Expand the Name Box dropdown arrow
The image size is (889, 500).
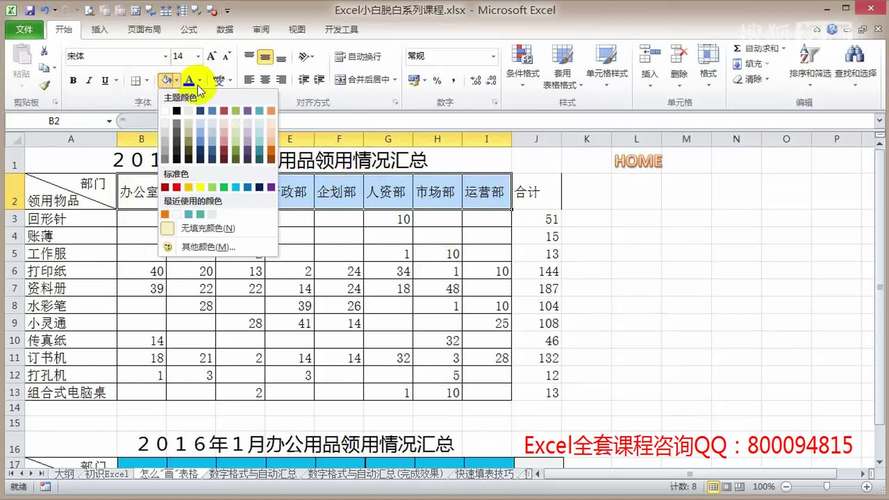(x=109, y=121)
